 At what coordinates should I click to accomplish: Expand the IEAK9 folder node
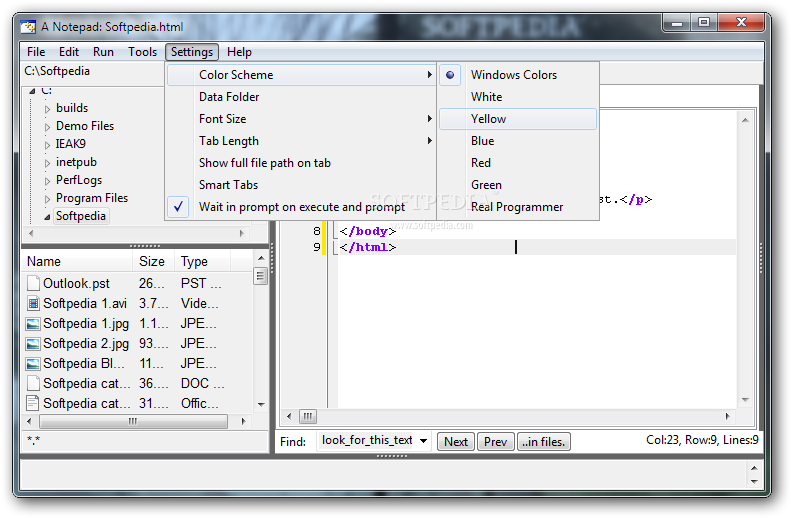[47, 145]
